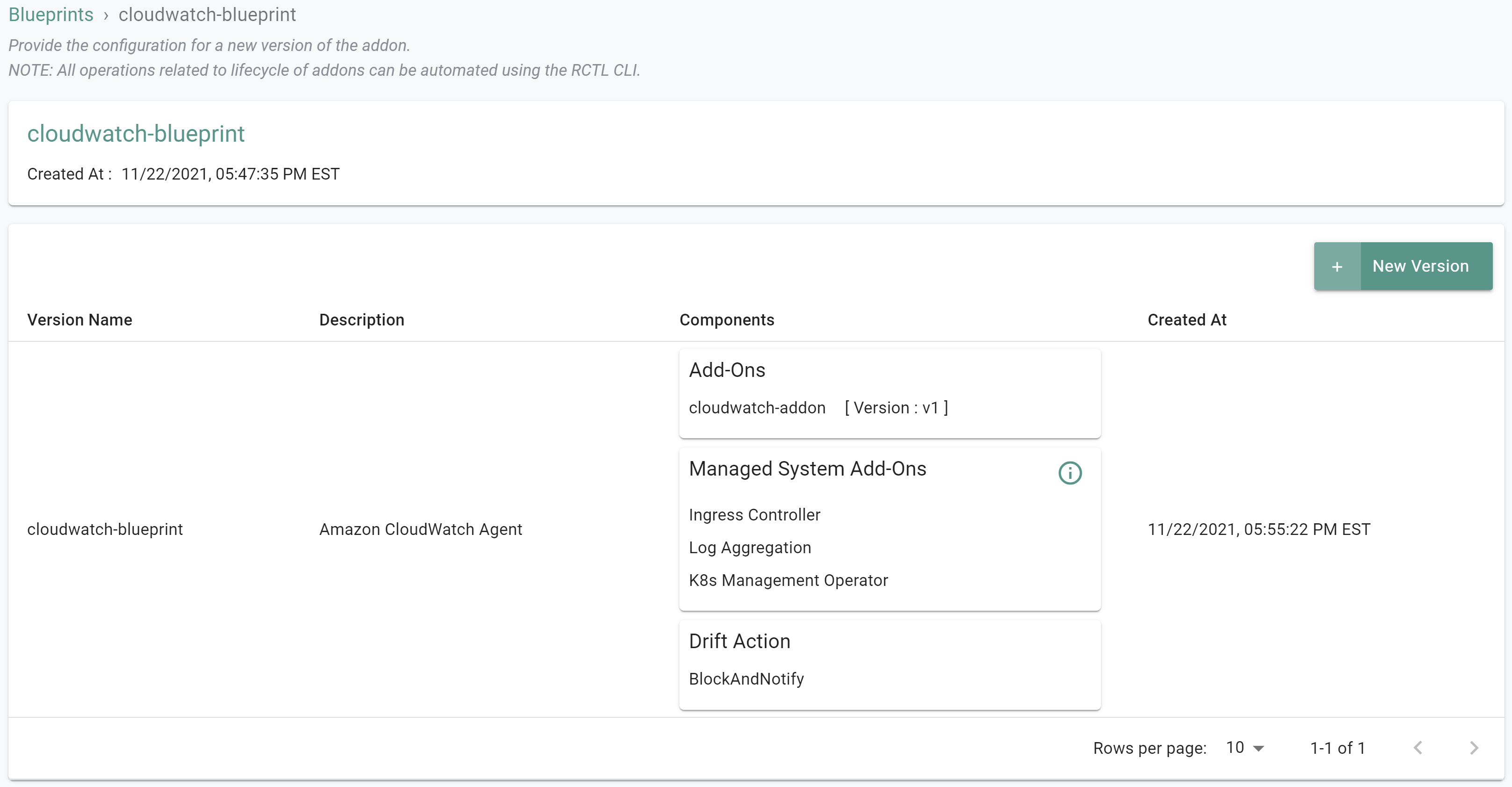Click the cloudwatch-blueprint card title
Screen dimensions: 1512x787
coord(136,134)
